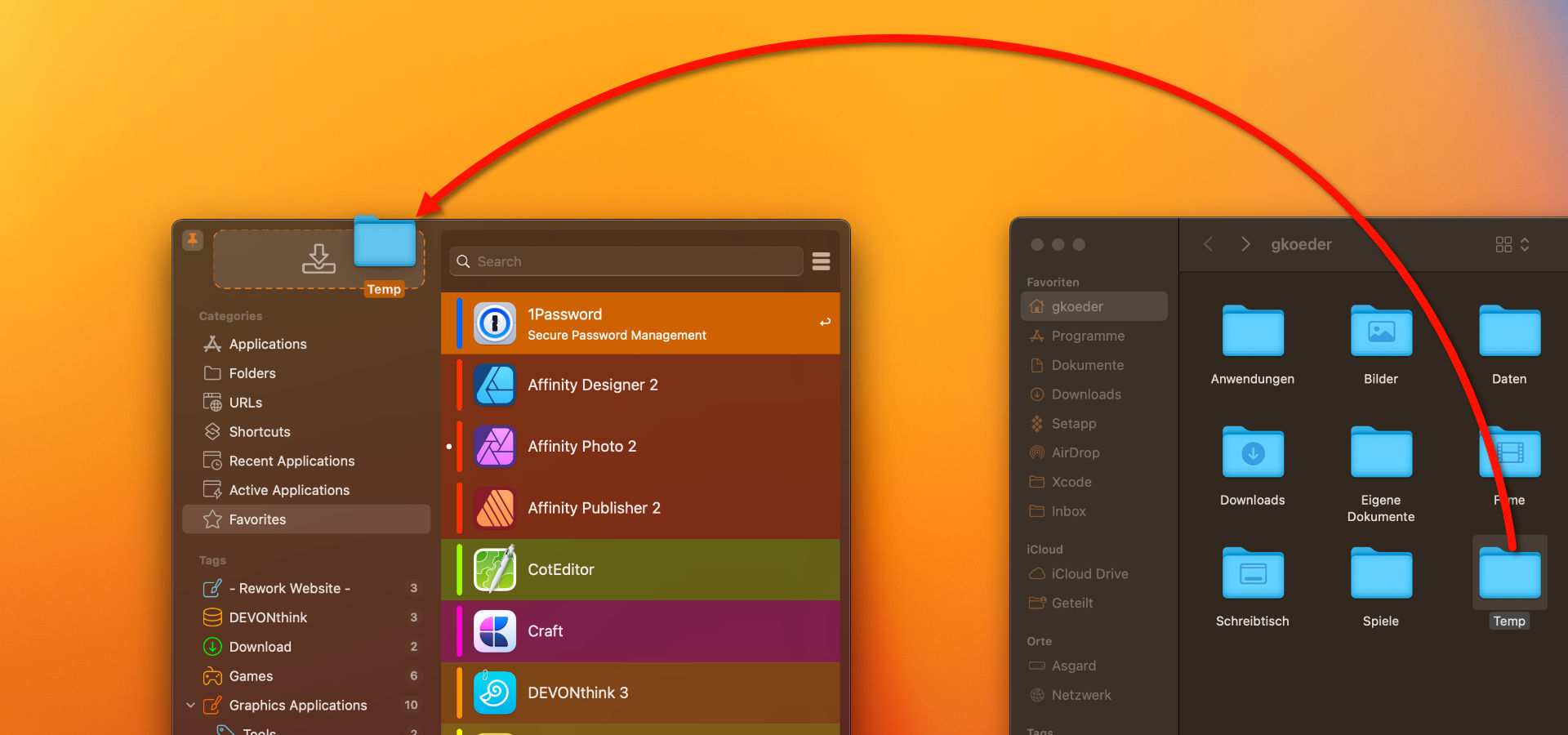This screenshot has width=1568, height=735.
Task: Open AirDrop in Finder sidebar
Action: pos(1094,452)
